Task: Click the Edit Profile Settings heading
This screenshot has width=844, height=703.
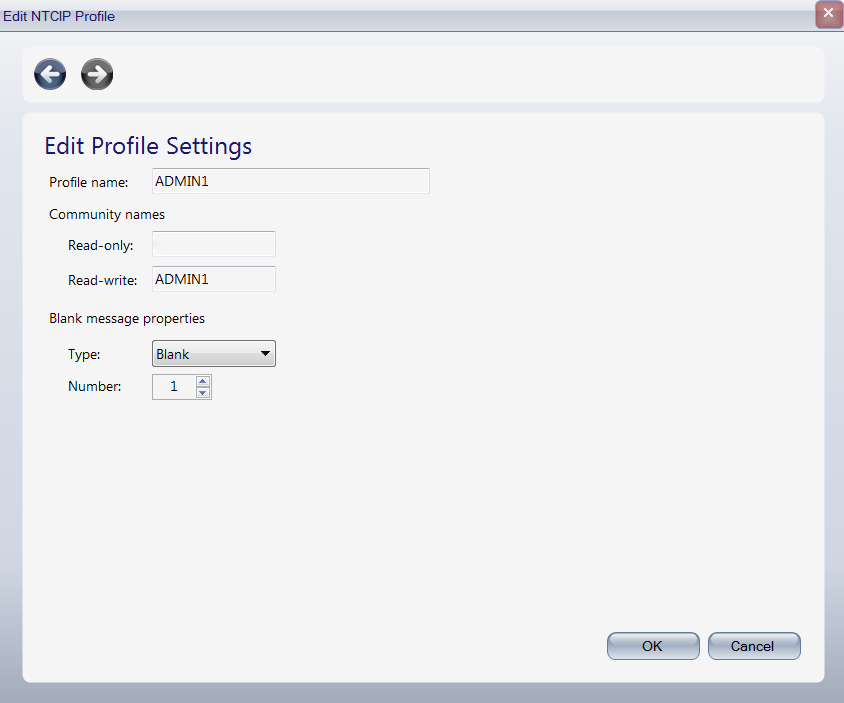Action: tap(147, 146)
